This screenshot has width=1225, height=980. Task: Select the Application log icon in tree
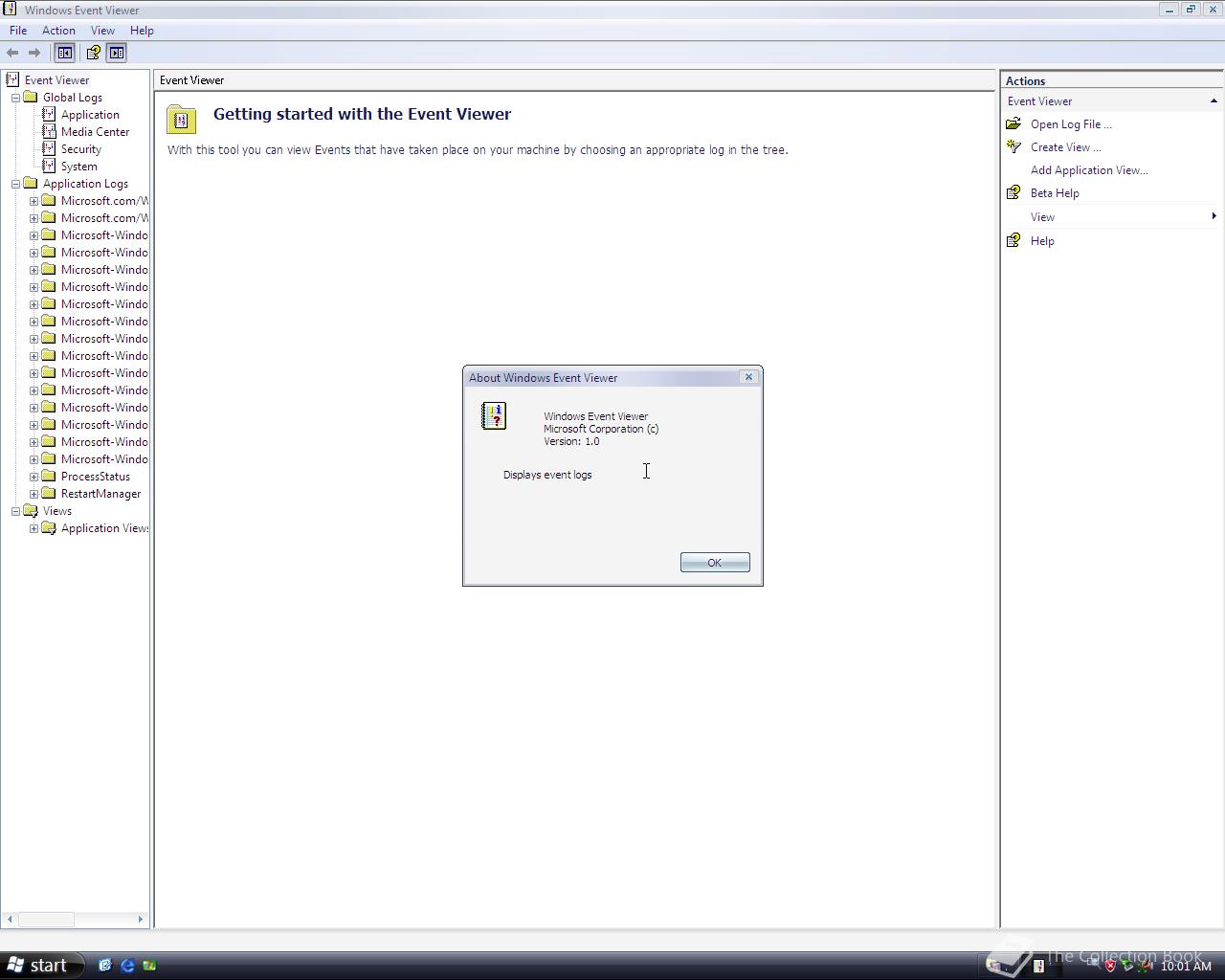click(49, 115)
